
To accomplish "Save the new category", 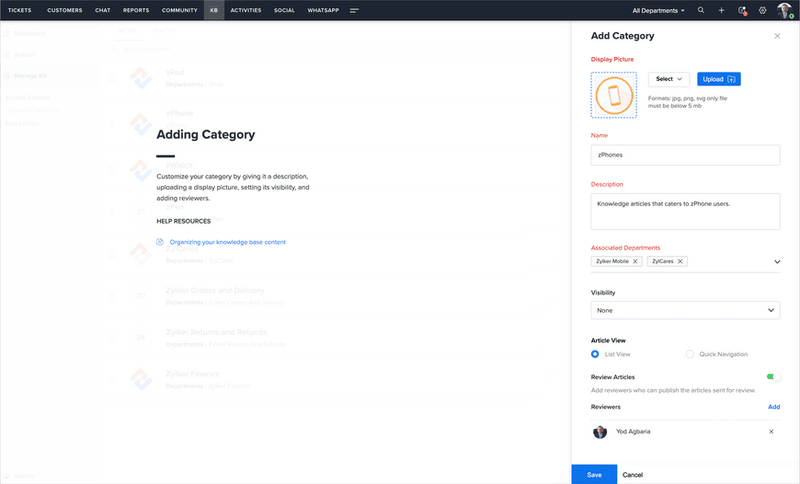I will [x=594, y=474].
